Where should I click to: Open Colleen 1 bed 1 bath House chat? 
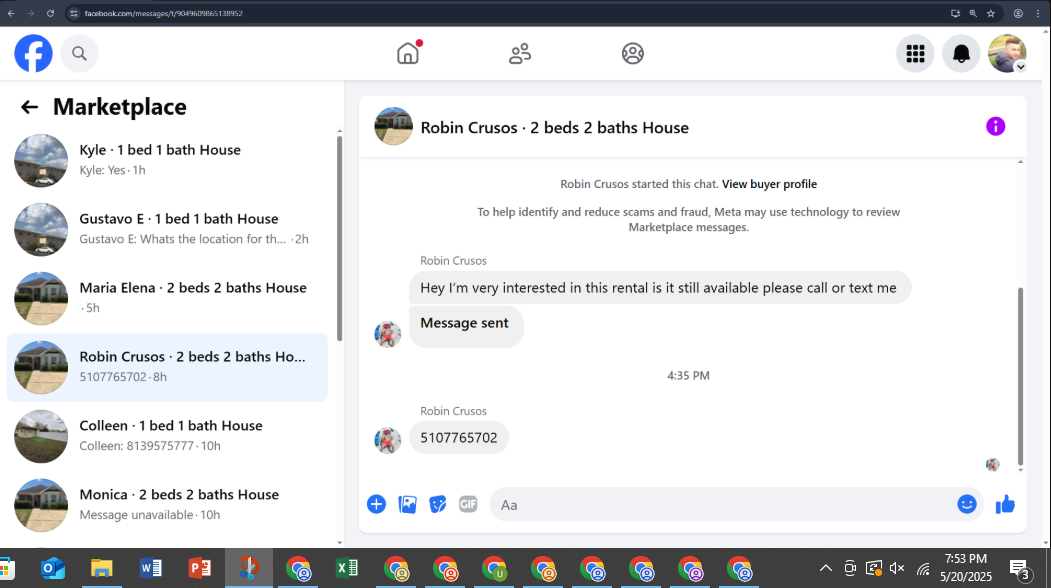point(167,436)
